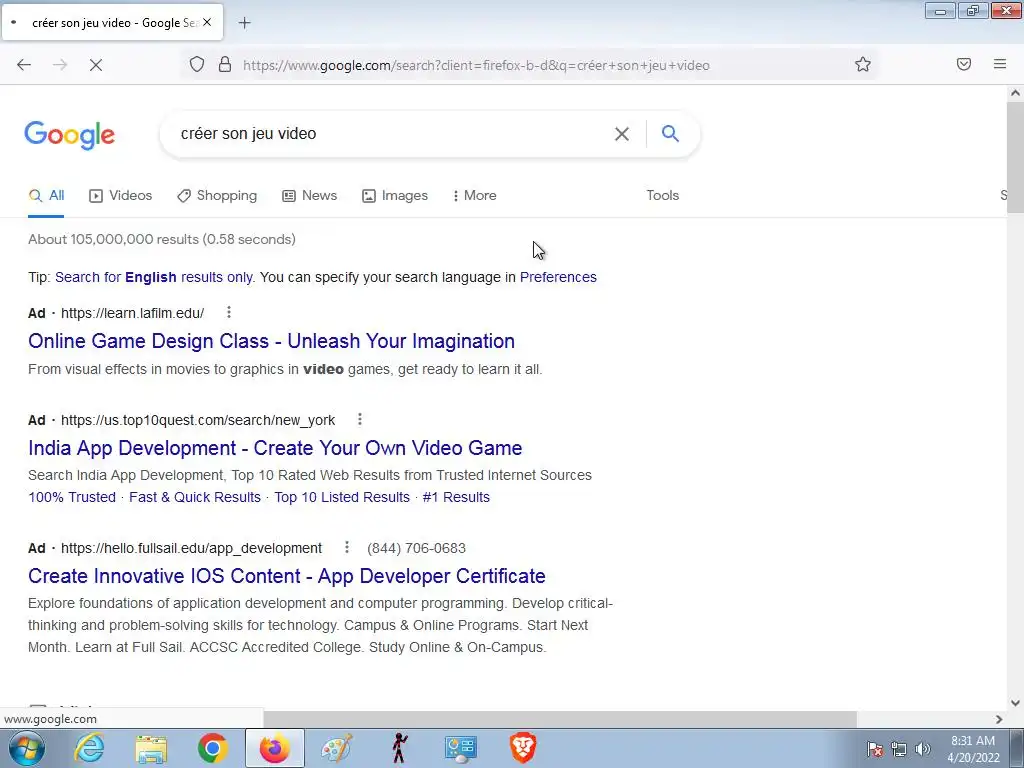
Task: Click the 'Fast & Quick Results' sitelink
Action: click(195, 497)
